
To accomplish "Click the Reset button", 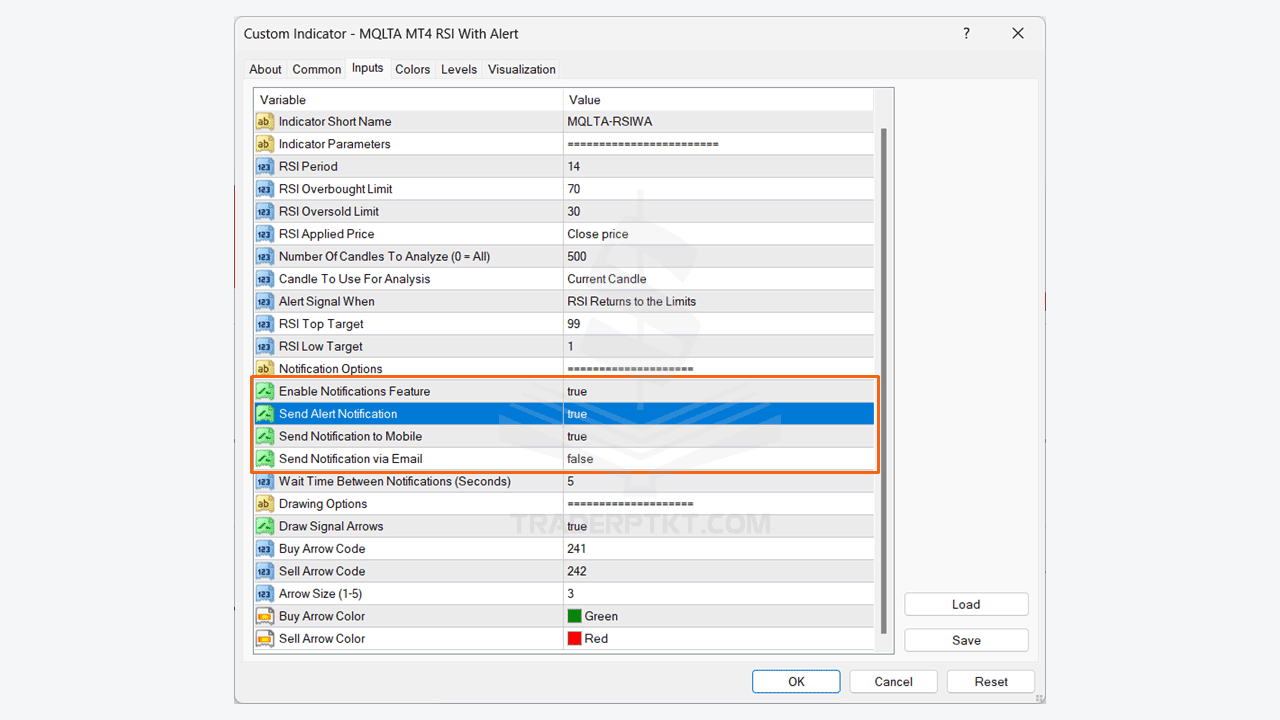I will [991, 681].
